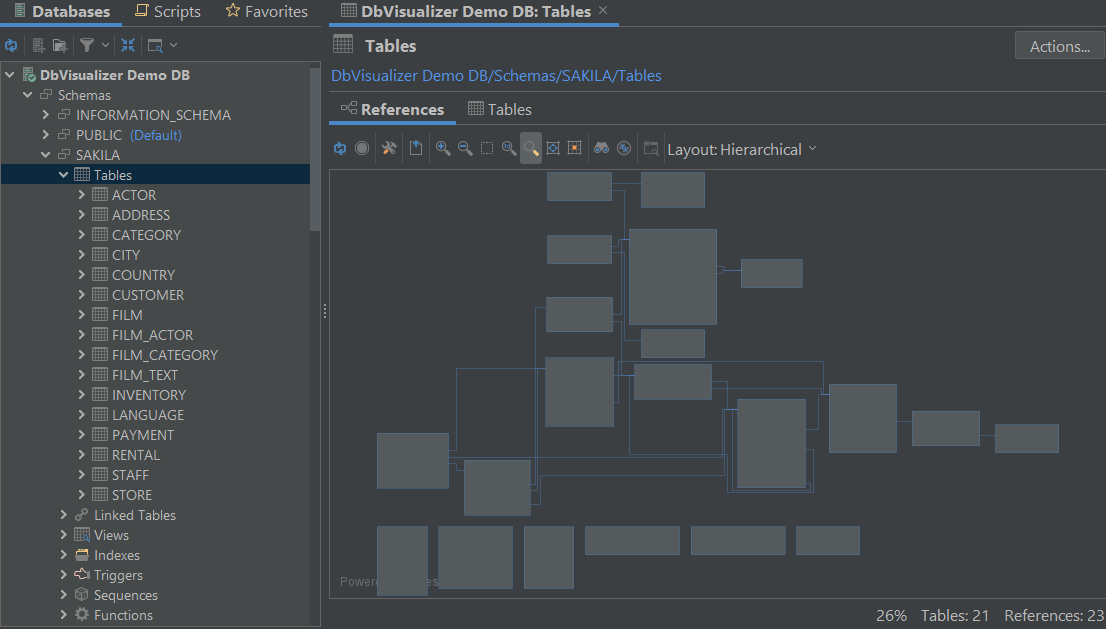
Task: Expand the ACTOR table node
Action: click(x=82, y=195)
